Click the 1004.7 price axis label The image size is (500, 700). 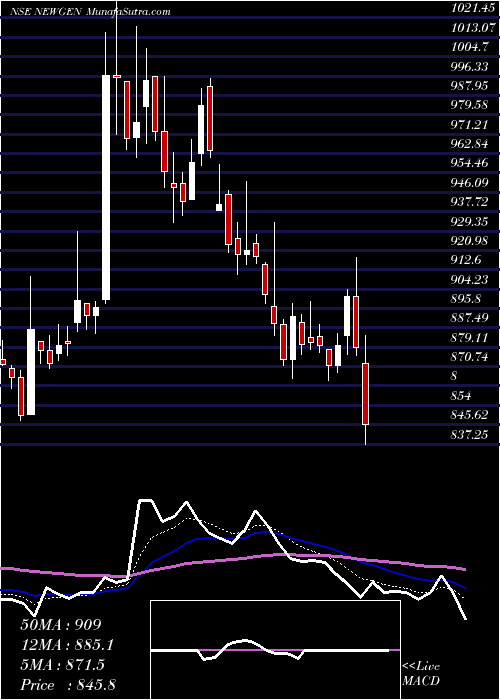point(471,46)
